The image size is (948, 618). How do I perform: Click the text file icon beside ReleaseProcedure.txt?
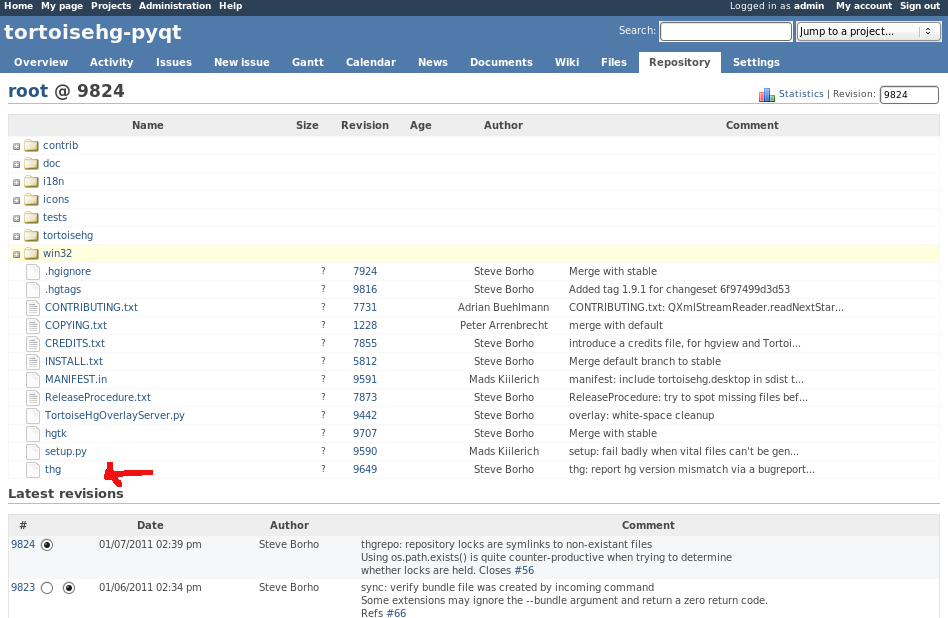[x=33, y=397]
